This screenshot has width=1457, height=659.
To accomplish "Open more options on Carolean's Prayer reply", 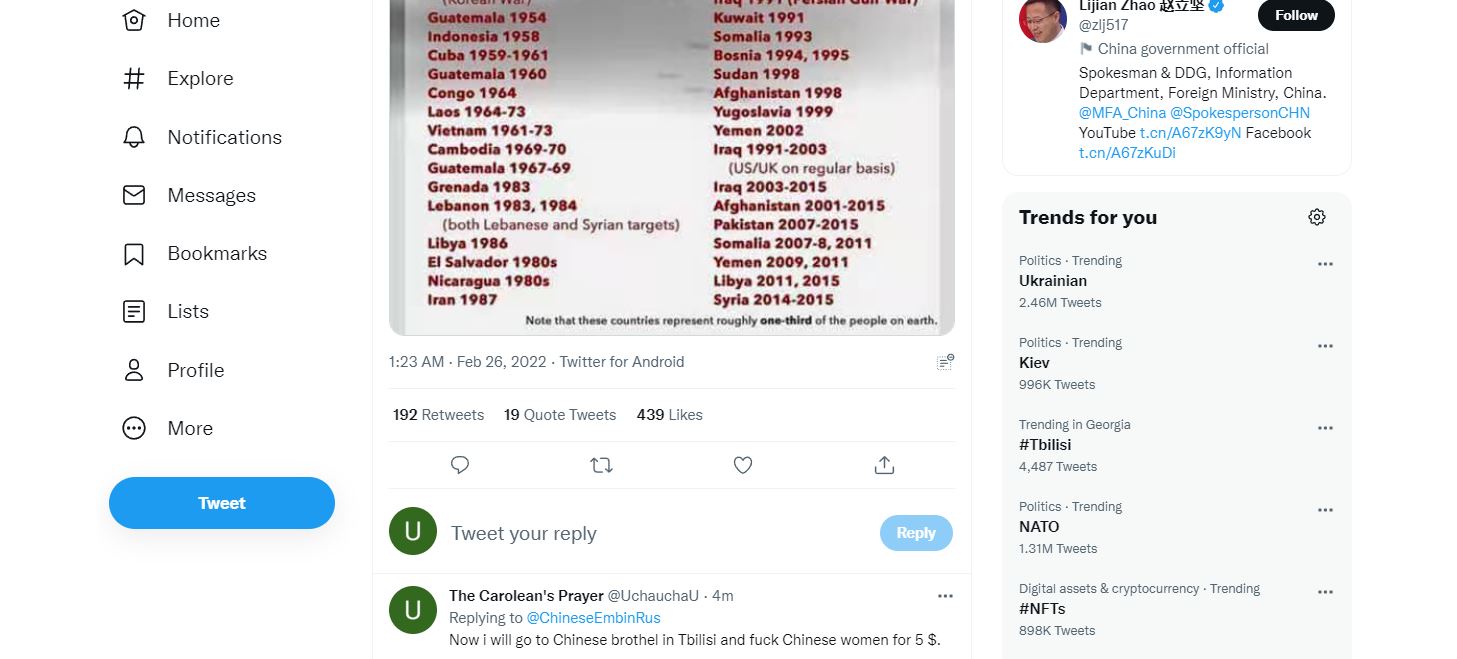I will click(x=945, y=596).
